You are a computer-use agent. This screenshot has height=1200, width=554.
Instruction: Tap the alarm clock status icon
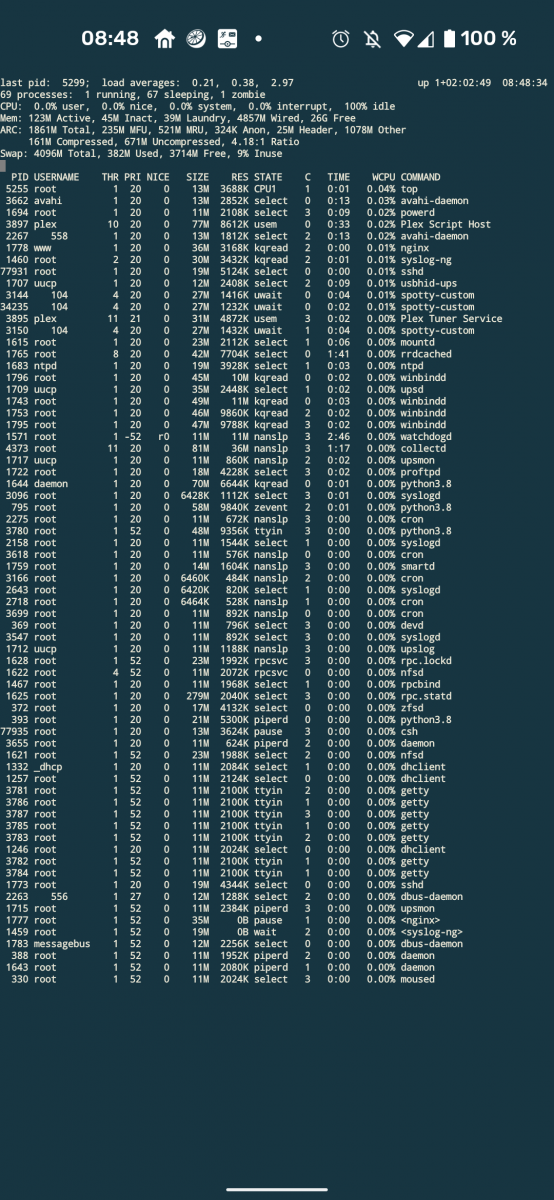pos(341,39)
